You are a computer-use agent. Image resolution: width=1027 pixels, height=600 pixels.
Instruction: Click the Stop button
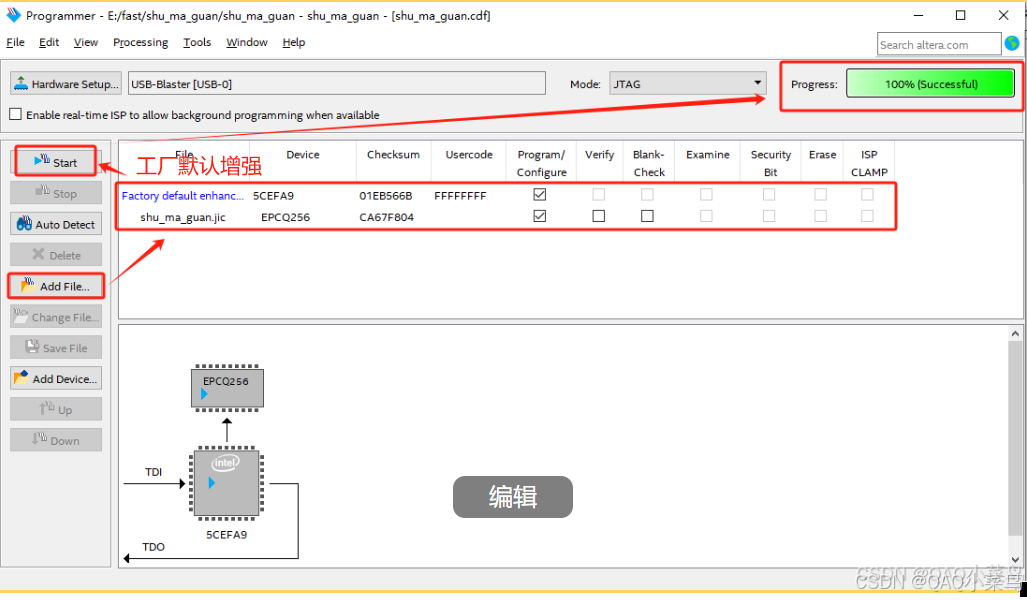56,193
